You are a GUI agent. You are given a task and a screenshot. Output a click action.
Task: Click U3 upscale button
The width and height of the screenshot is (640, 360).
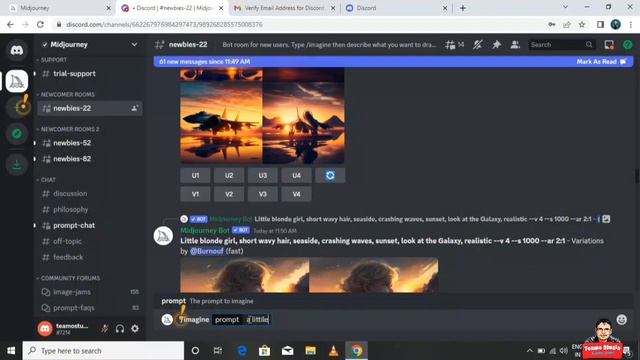[x=262, y=176]
